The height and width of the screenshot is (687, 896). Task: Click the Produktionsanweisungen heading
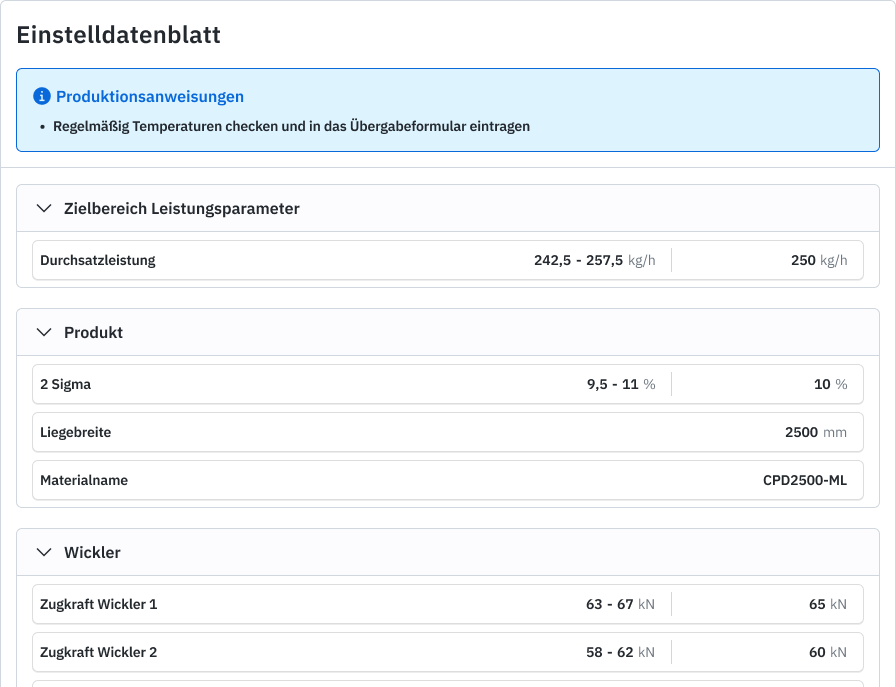pyautogui.click(x=150, y=97)
